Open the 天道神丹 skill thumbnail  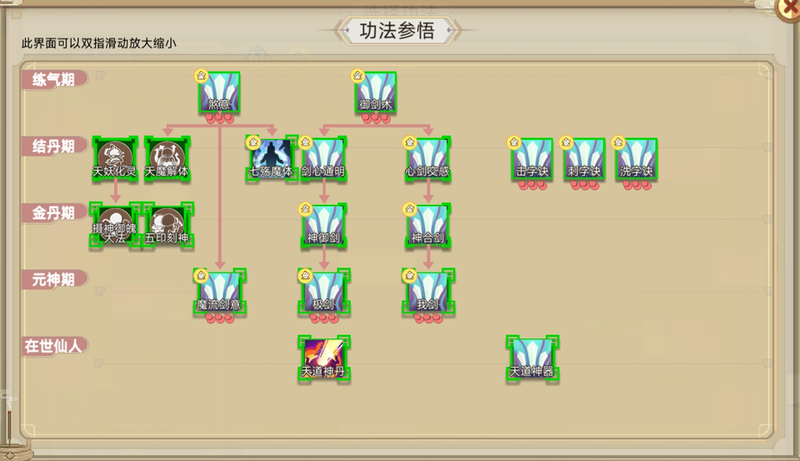click(x=324, y=359)
